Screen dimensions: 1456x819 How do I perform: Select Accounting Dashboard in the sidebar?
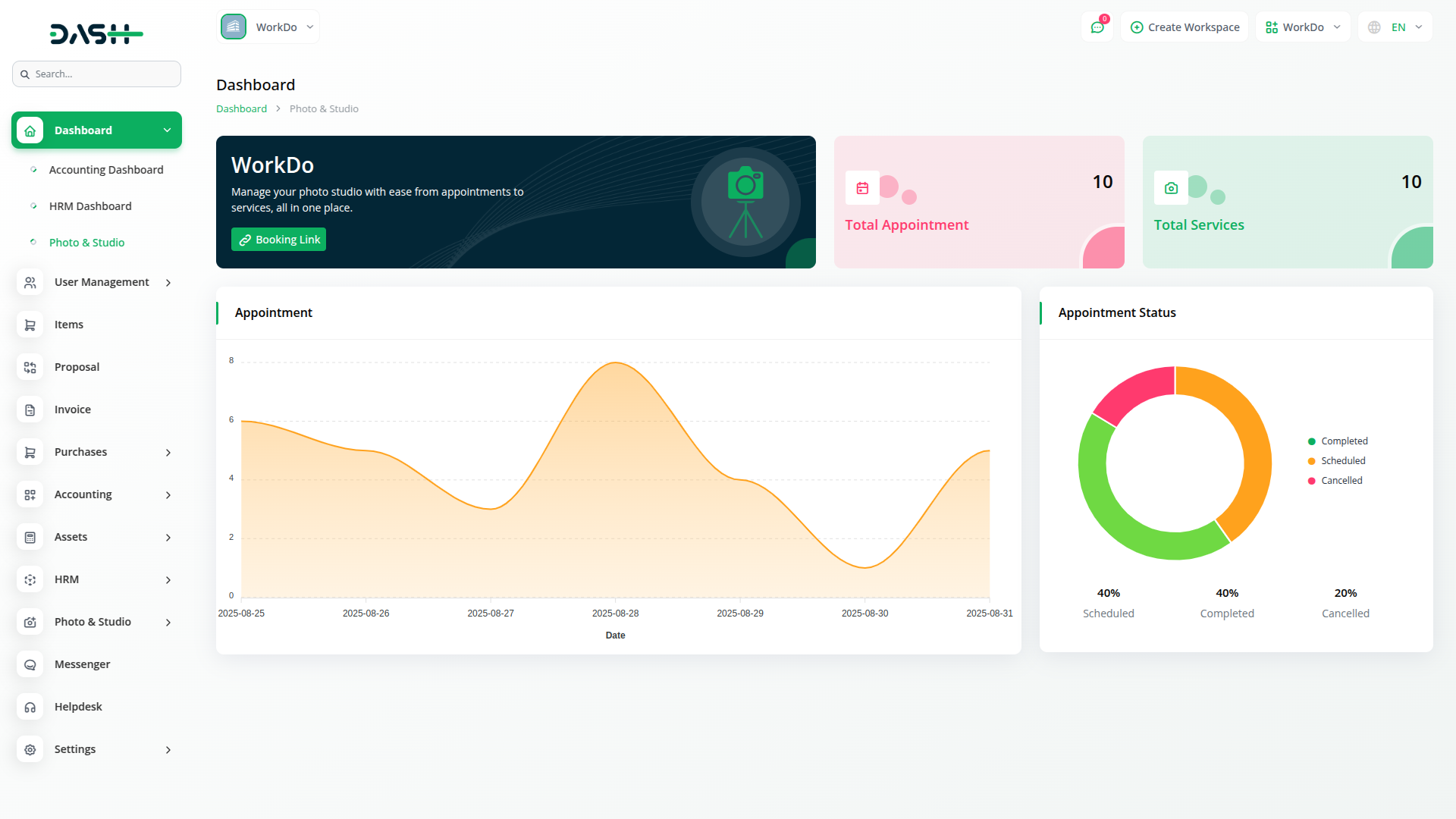106,170
